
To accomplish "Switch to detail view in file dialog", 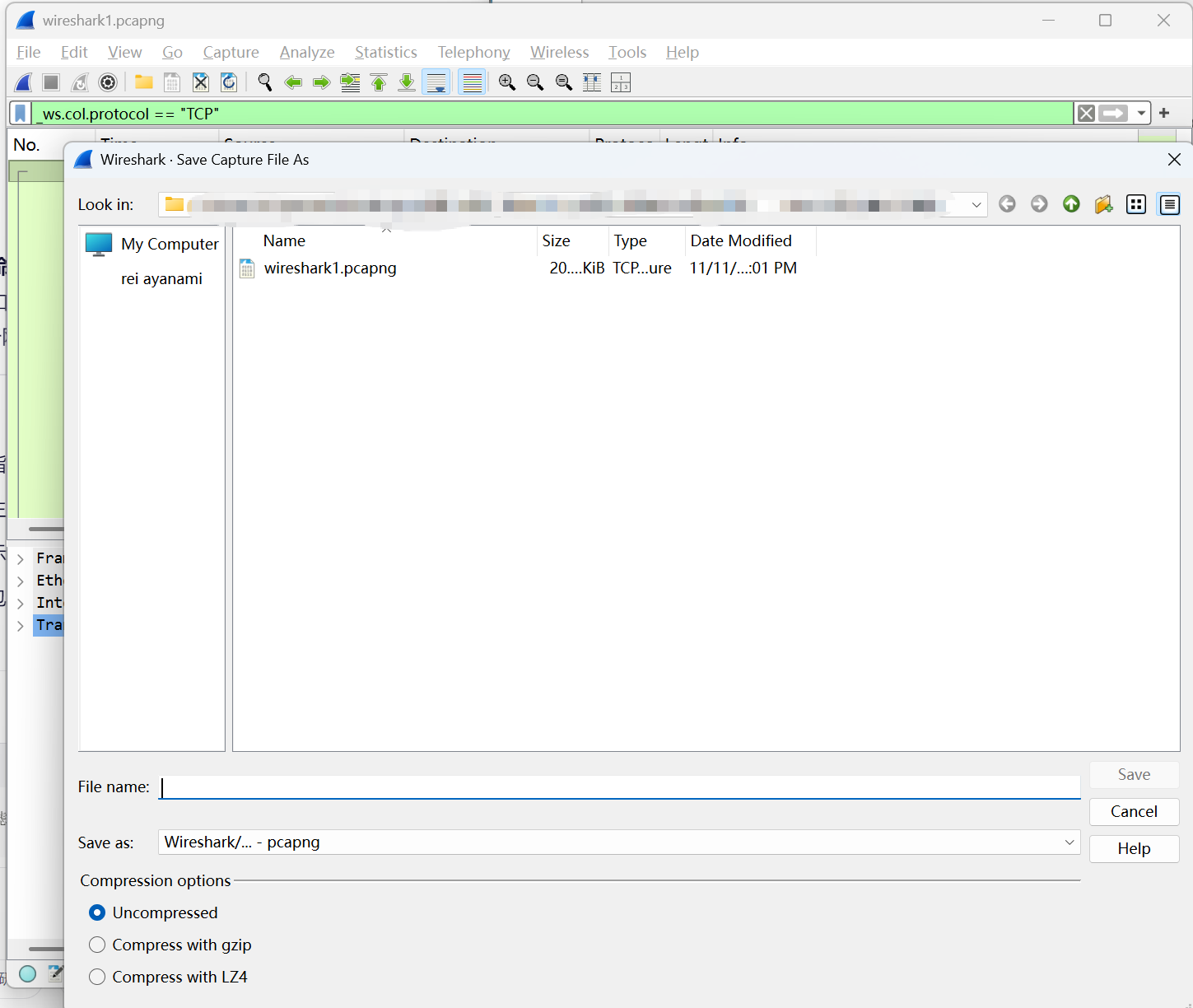I will (x=1169, y=204).
